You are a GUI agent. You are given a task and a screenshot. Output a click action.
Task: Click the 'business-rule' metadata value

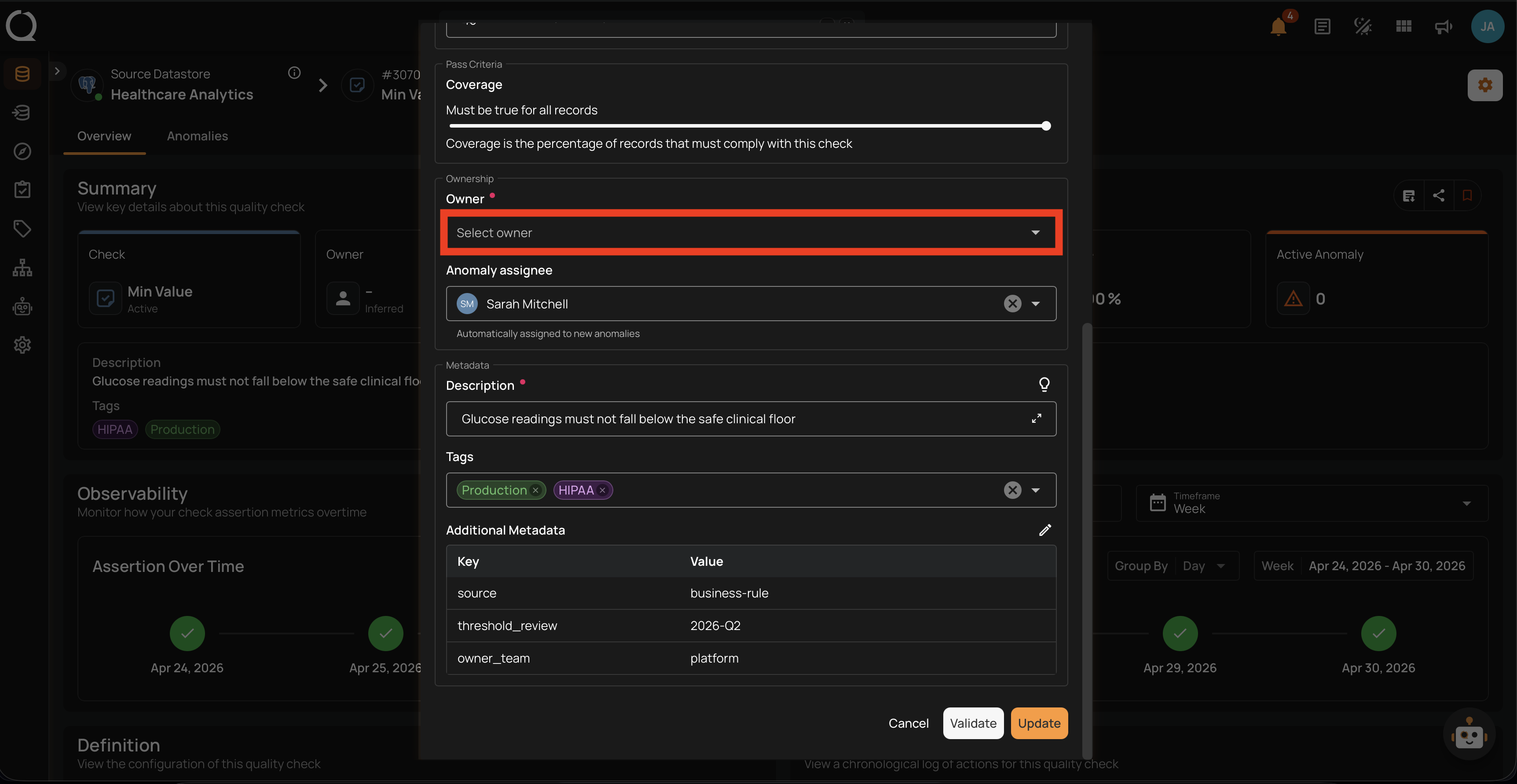point(729,593)
